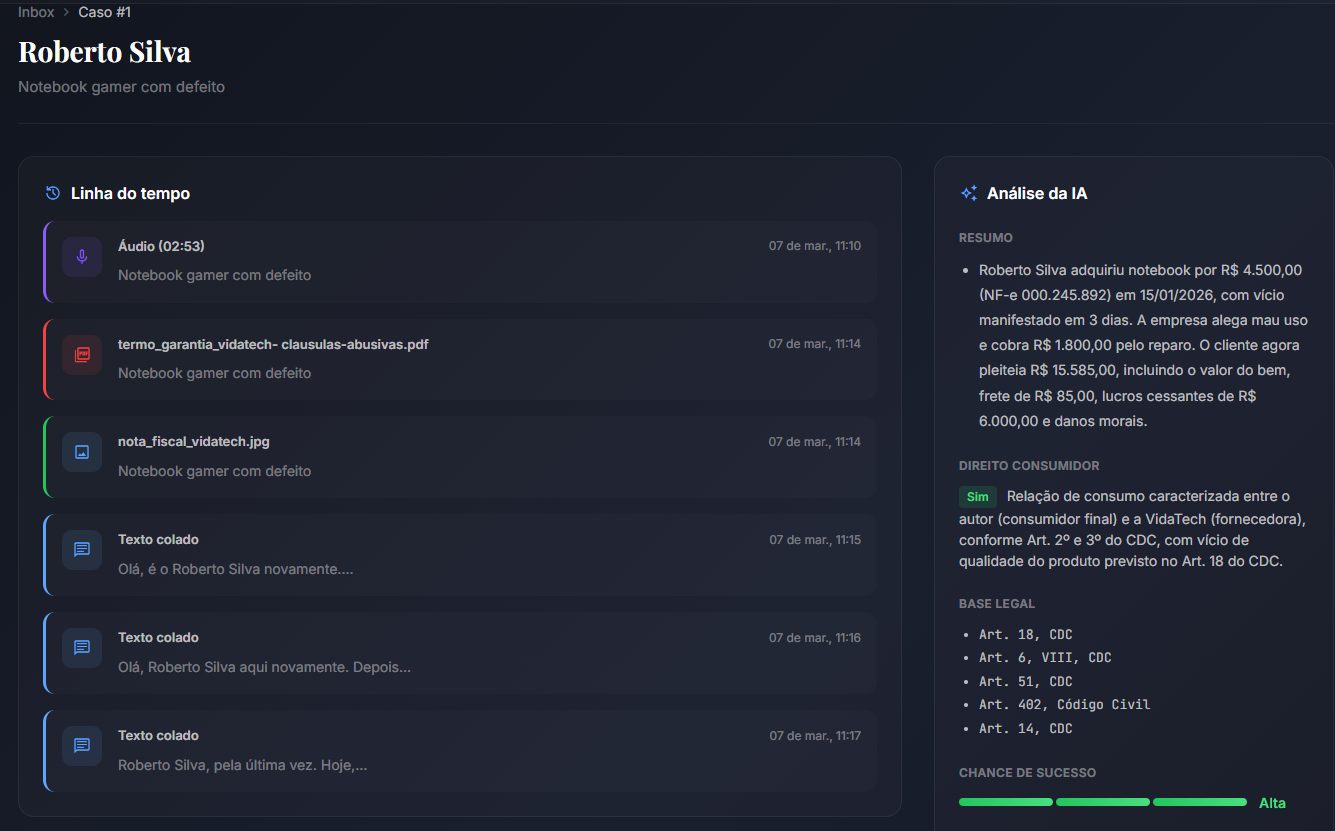Click Art. 14, CDC legal item
1335x831 pixels.
[x=1026, y=729]
